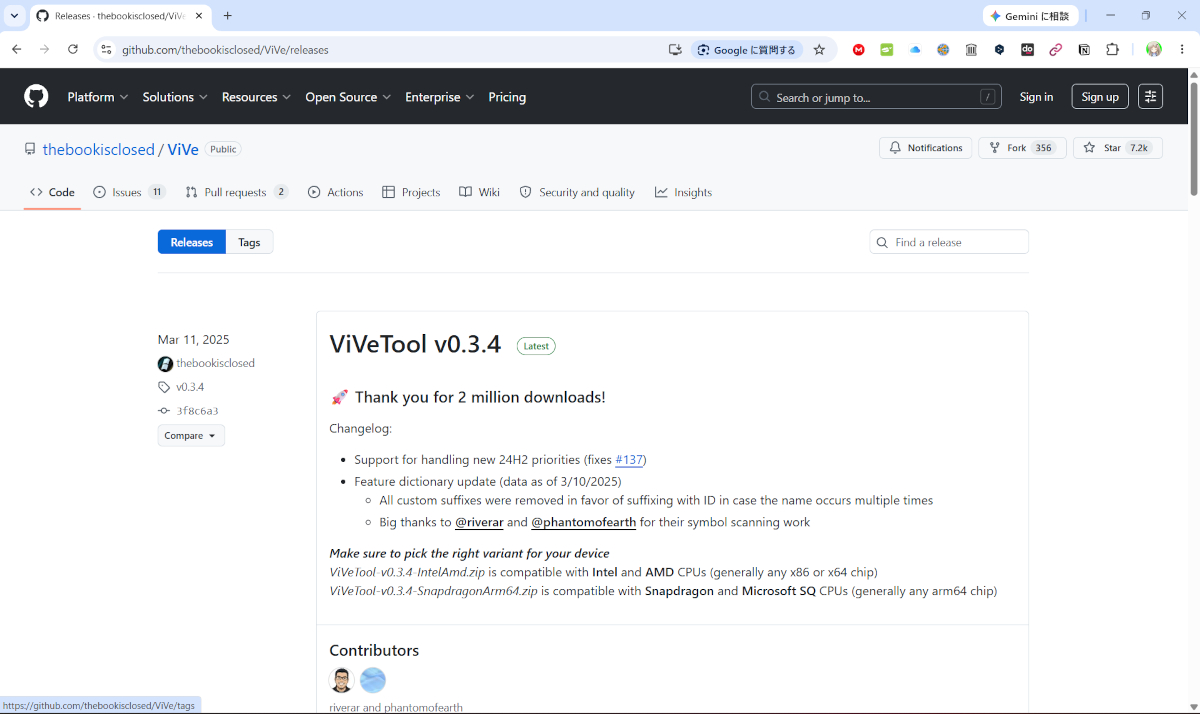
Task: Click the Sign in link
Action: point(1036,97)
